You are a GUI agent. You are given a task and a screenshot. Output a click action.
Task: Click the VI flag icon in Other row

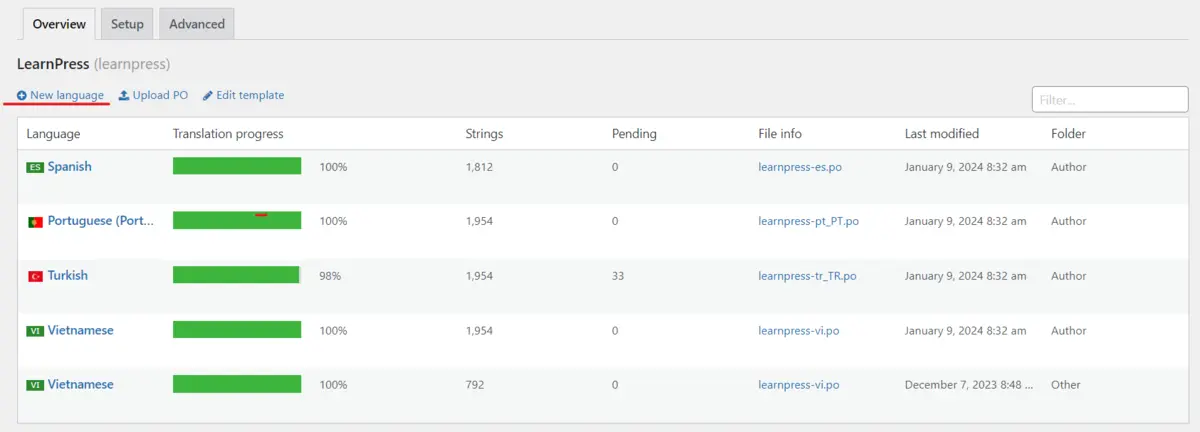pos(35,385)
